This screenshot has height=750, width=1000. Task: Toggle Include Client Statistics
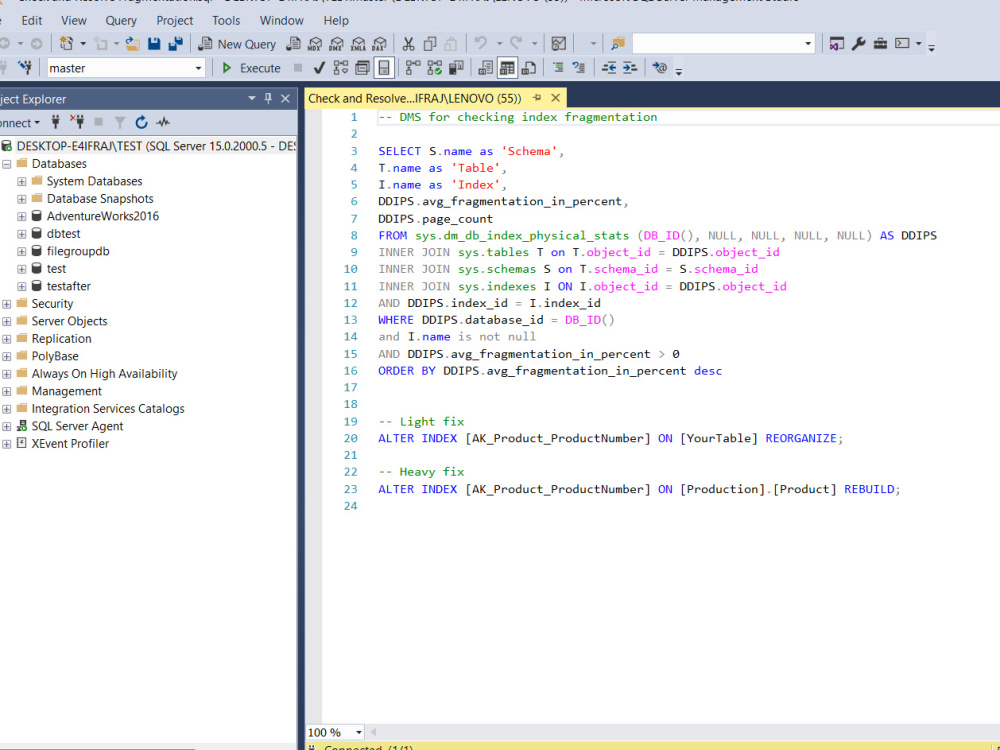click(456, 68)
